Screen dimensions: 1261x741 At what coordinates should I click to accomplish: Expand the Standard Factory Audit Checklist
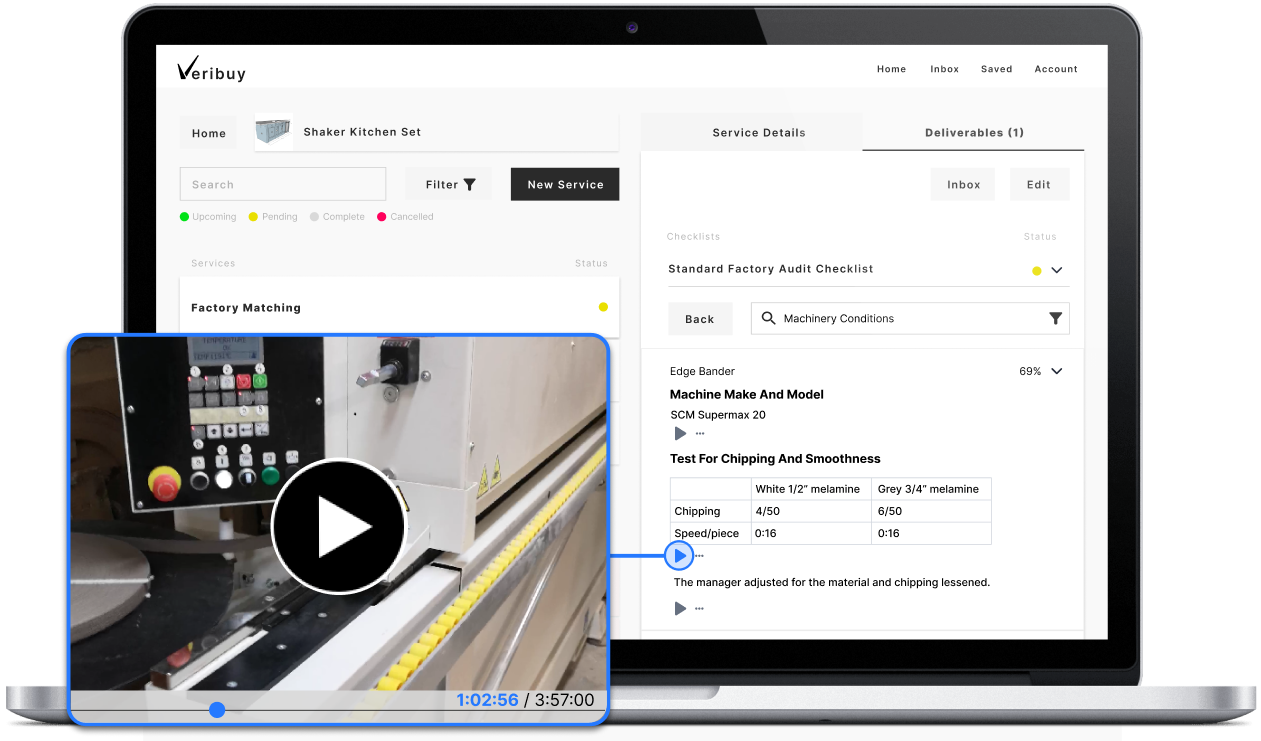1057,270
